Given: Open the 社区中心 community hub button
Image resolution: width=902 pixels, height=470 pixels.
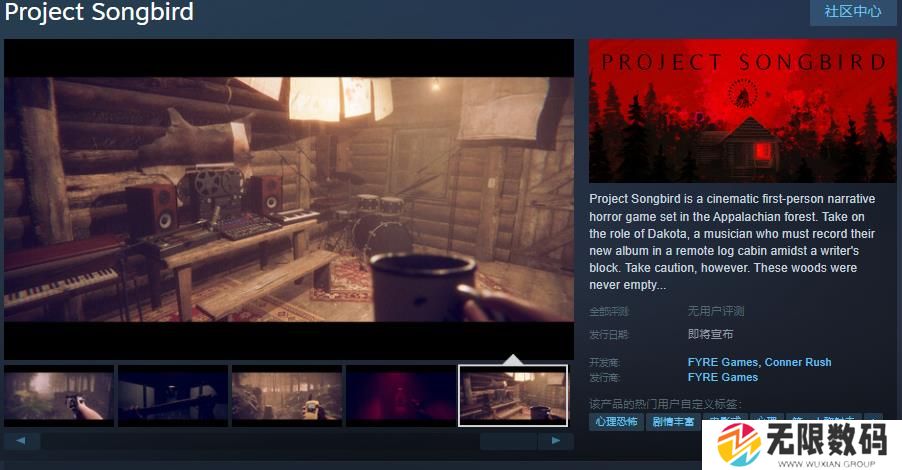Looking at the screenshot, I should point(853,12).
